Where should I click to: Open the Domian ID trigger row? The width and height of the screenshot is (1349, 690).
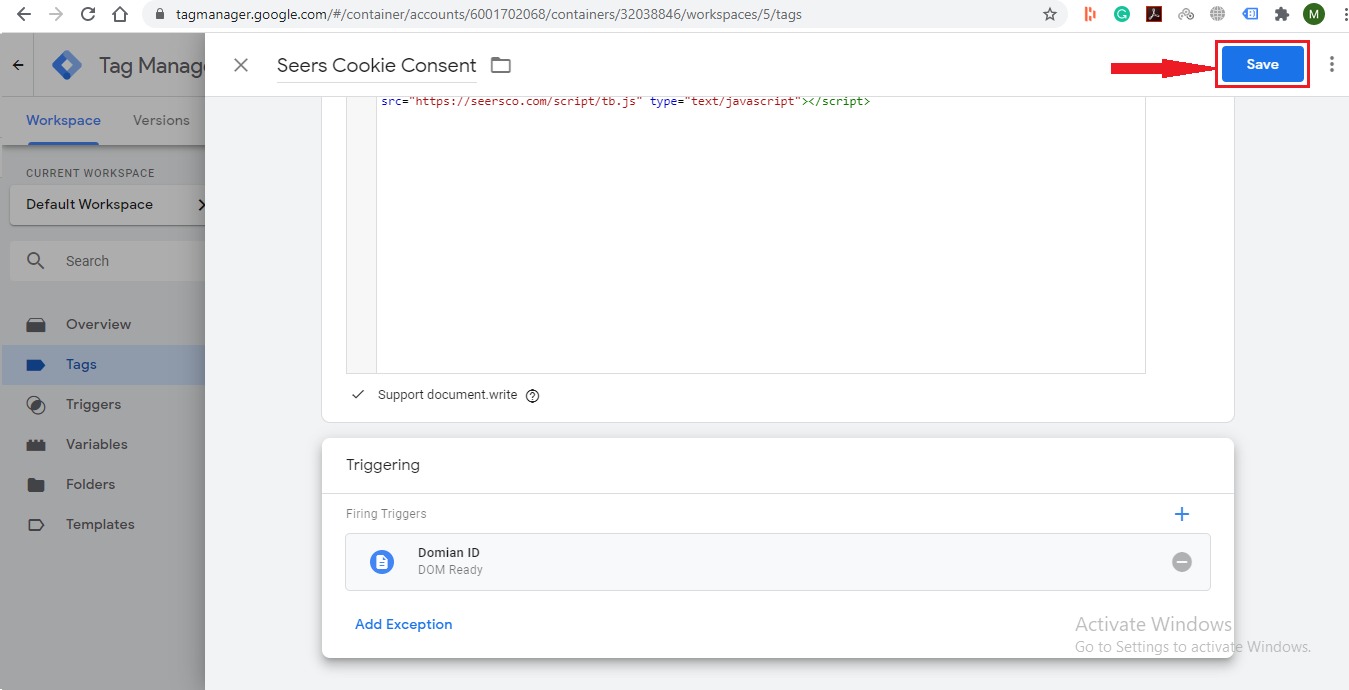[x=777, y=562]
